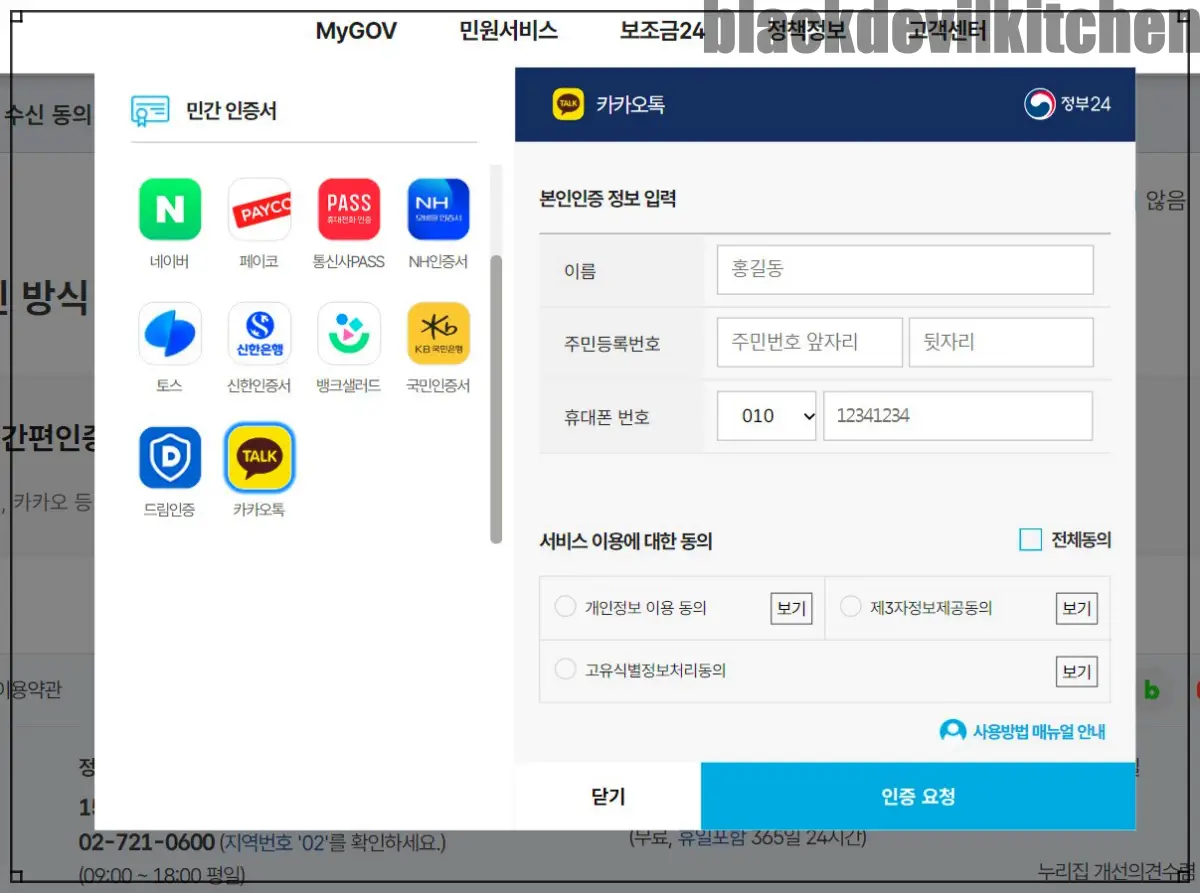
Task: Click the 드림인증 label text
Action: [169, 510]
